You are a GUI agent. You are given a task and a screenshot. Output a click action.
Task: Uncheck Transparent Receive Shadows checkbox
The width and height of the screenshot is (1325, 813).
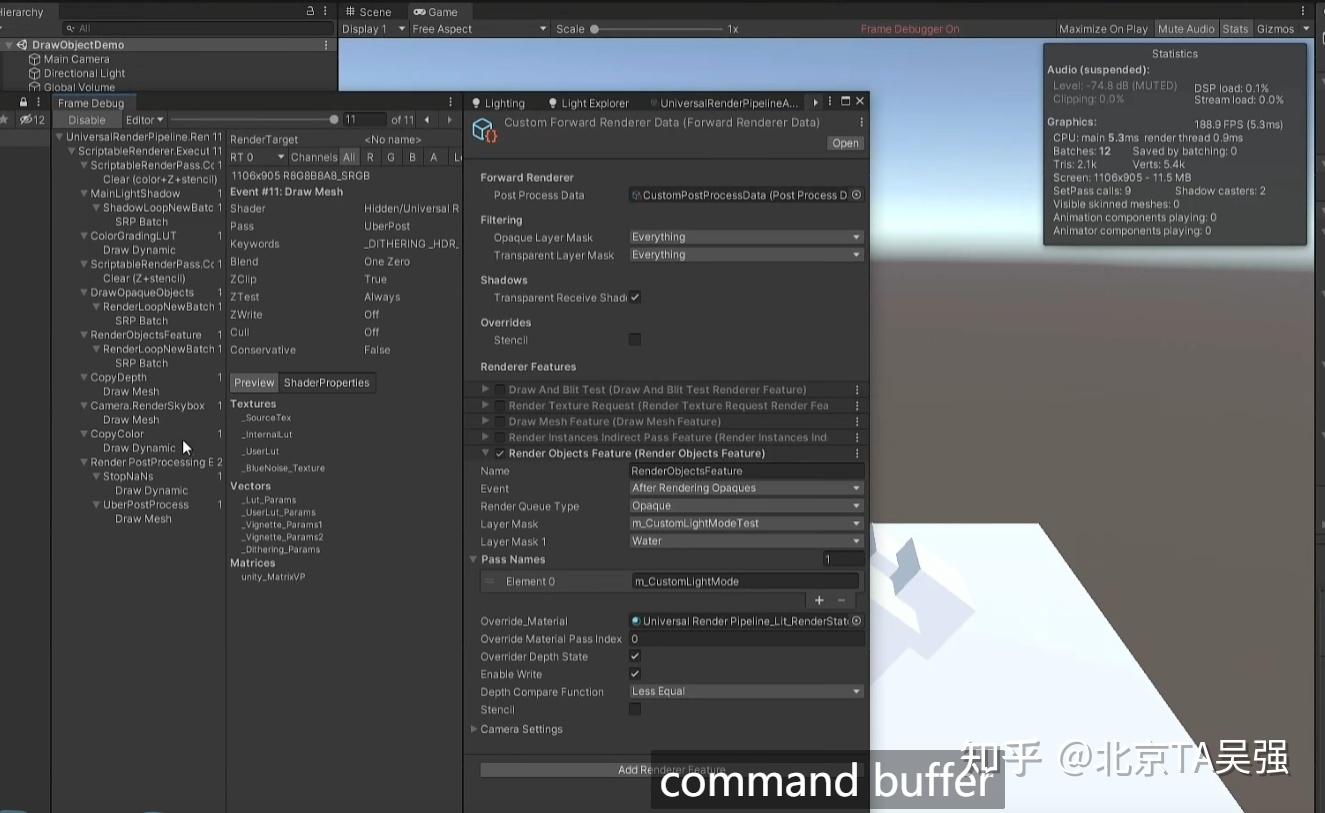tap(635, 297)
